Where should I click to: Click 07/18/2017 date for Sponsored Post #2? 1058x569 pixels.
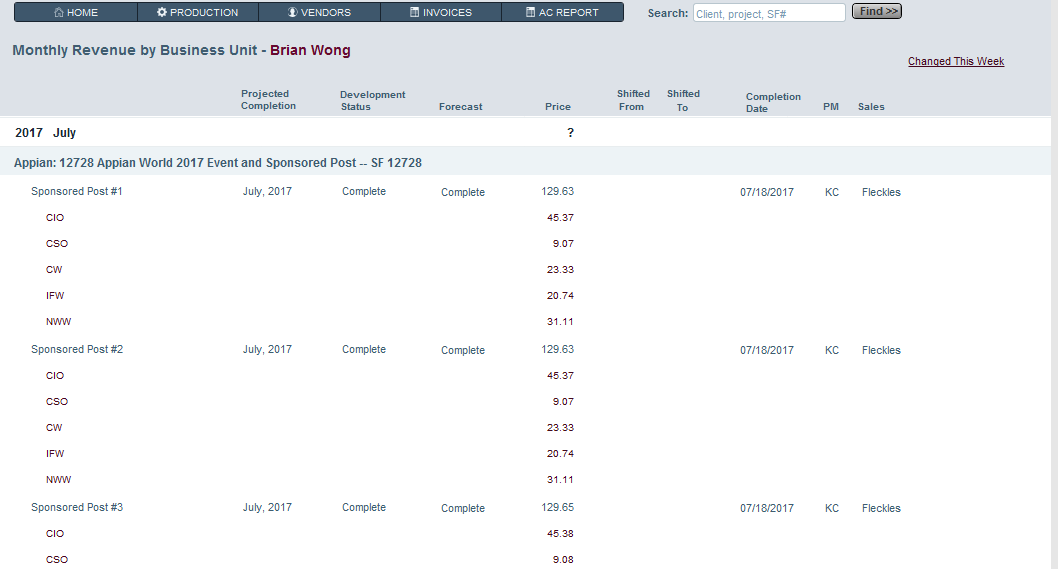pyautogui.click(x=767, y=350)
